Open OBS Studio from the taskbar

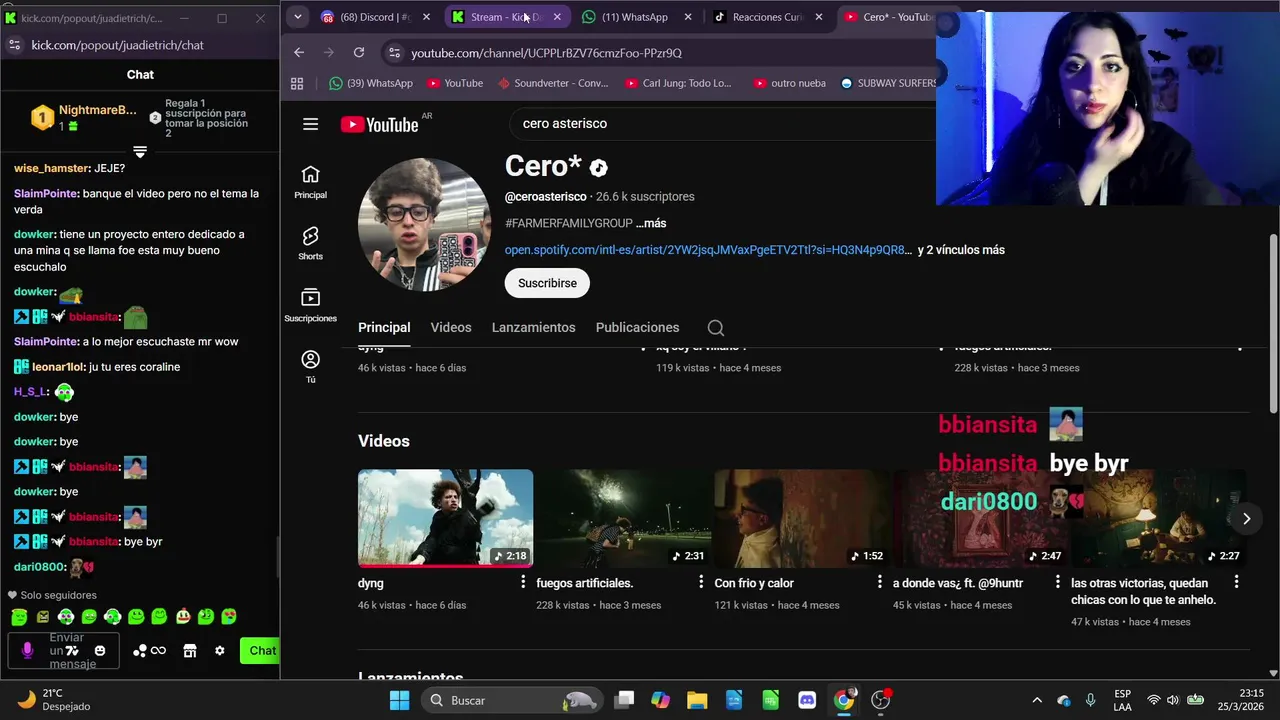[x=881, y=700]
